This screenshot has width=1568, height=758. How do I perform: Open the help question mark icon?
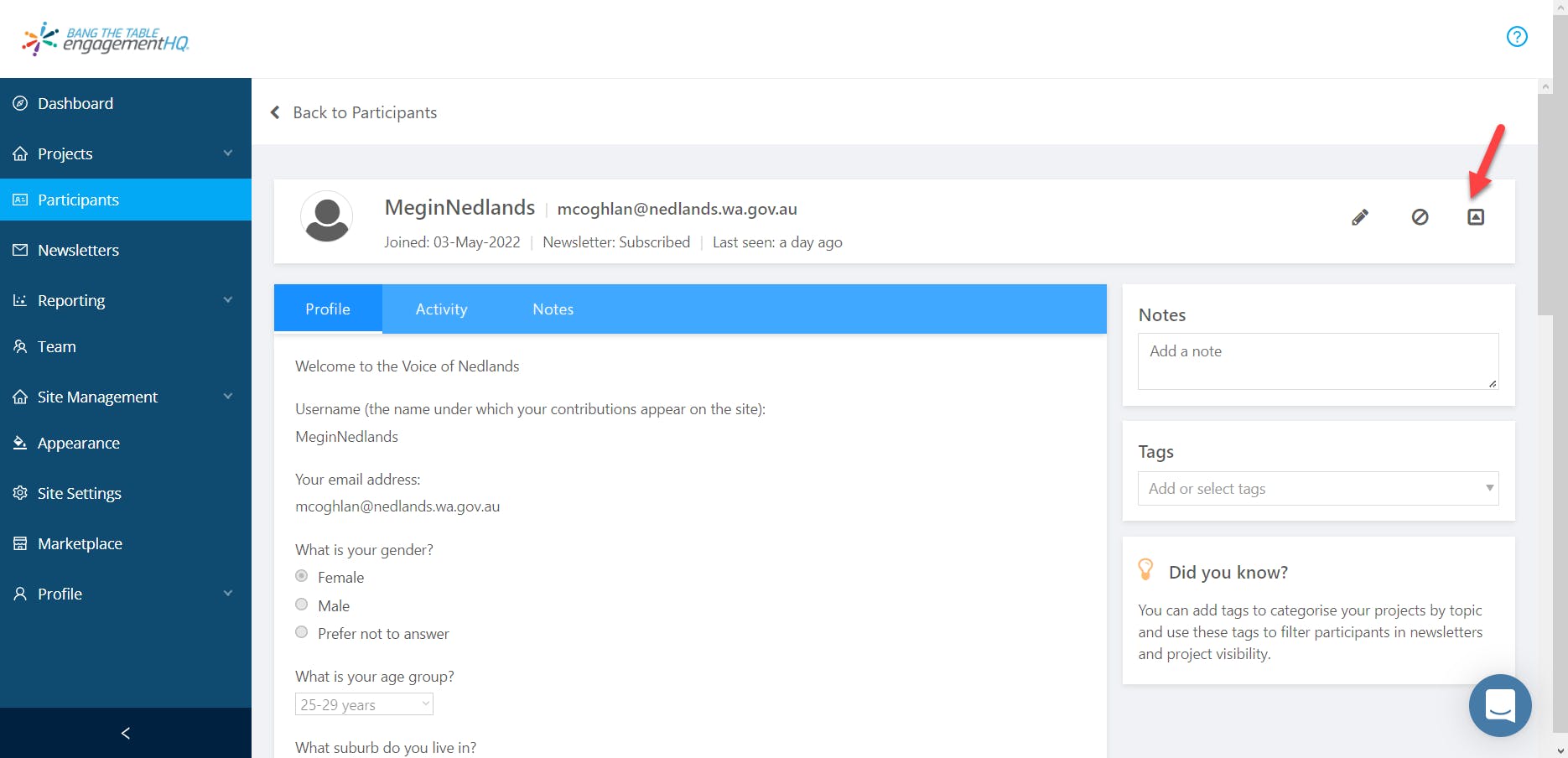tap(1517, 37)
